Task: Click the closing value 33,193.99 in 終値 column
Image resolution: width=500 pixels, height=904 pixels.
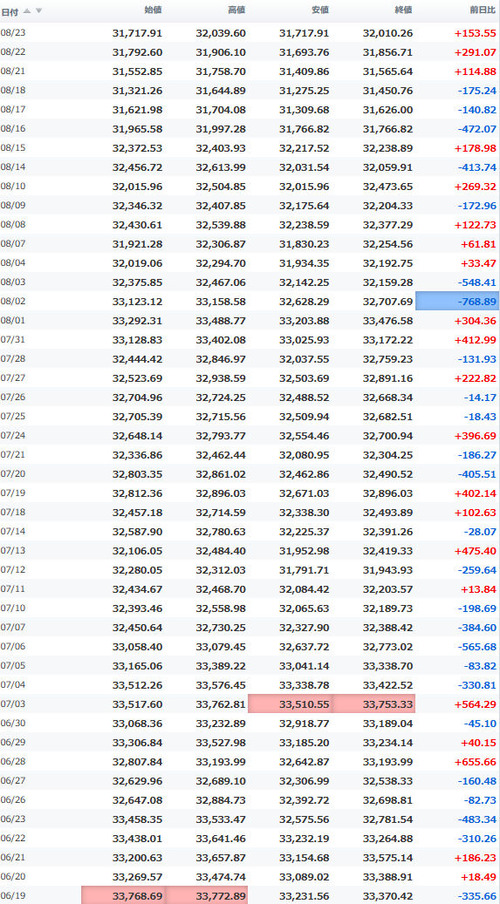Action: click(388, 762)
